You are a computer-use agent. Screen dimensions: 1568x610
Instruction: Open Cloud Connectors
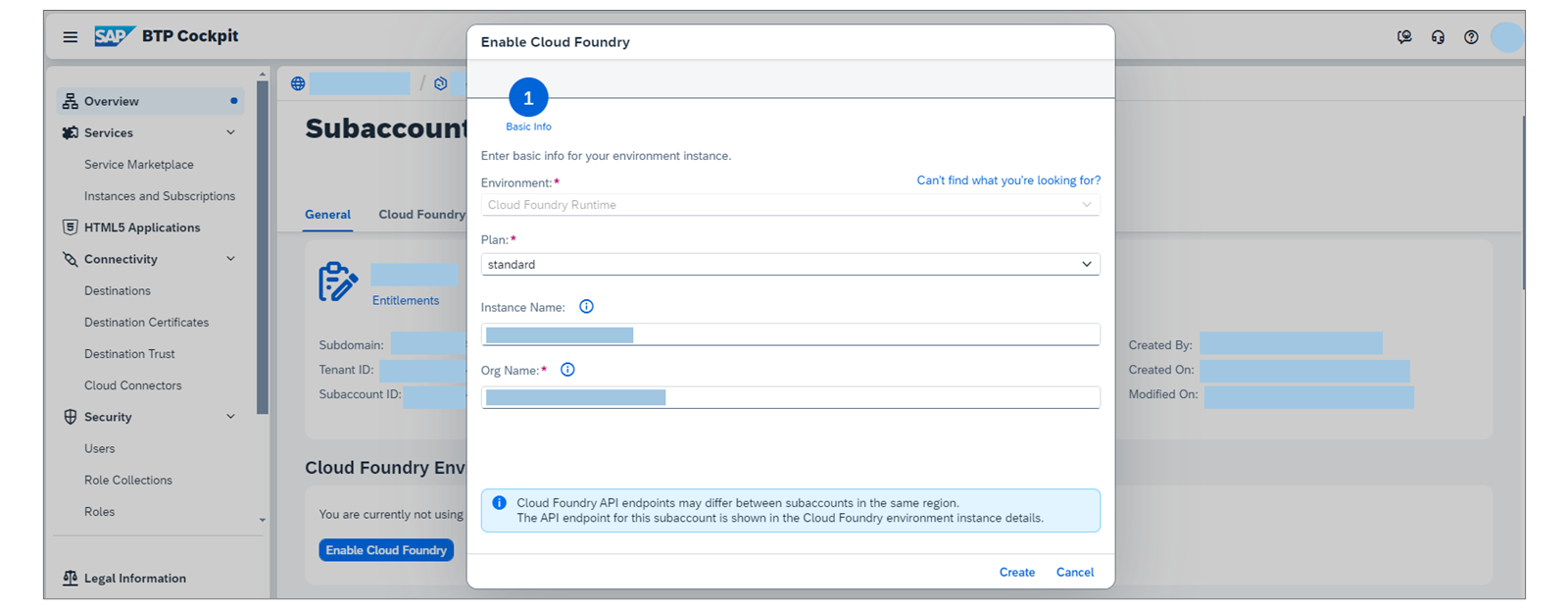pos(132,385)
